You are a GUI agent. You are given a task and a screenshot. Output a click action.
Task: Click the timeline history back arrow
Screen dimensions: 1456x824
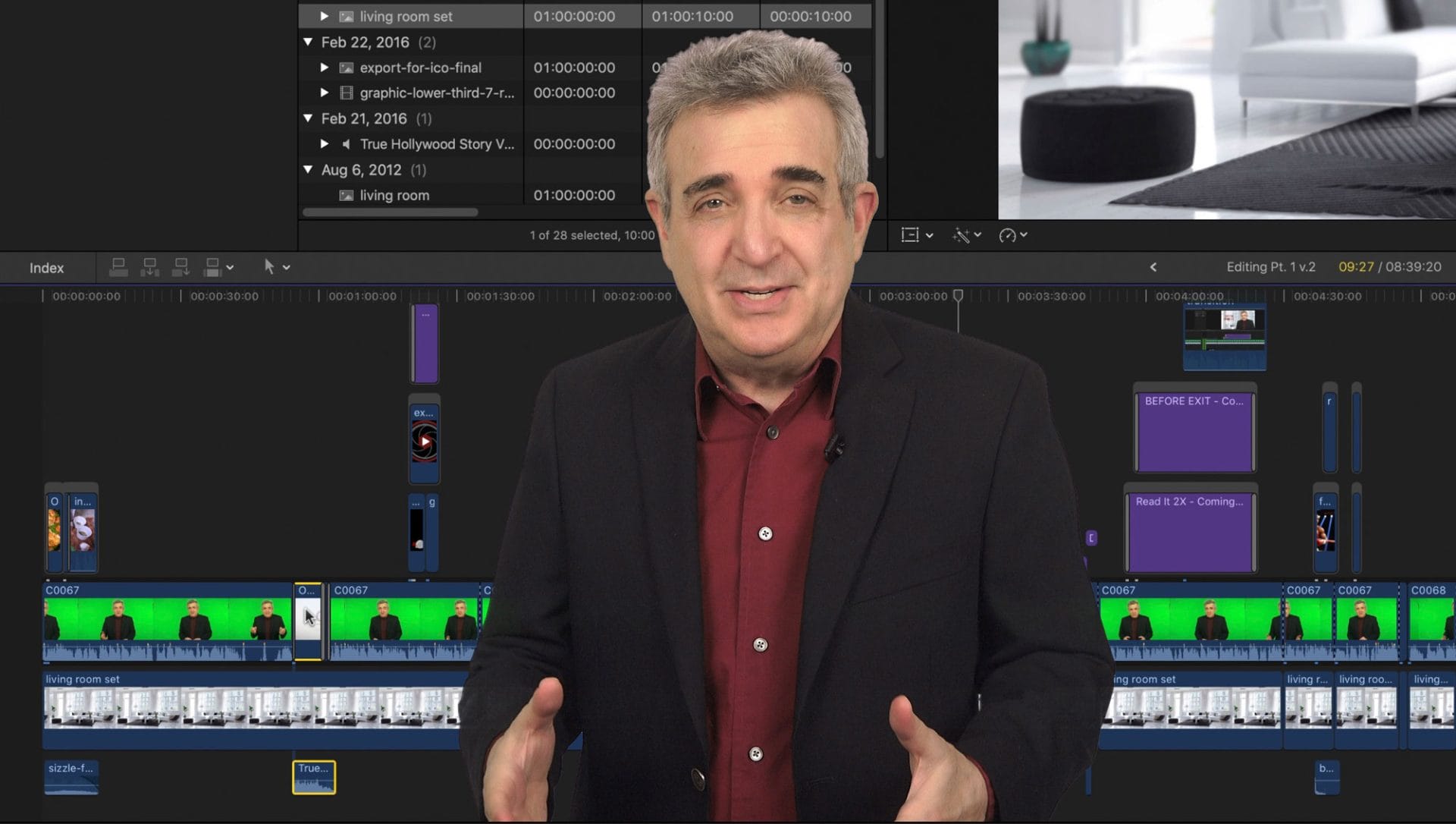click(1153, 267)
